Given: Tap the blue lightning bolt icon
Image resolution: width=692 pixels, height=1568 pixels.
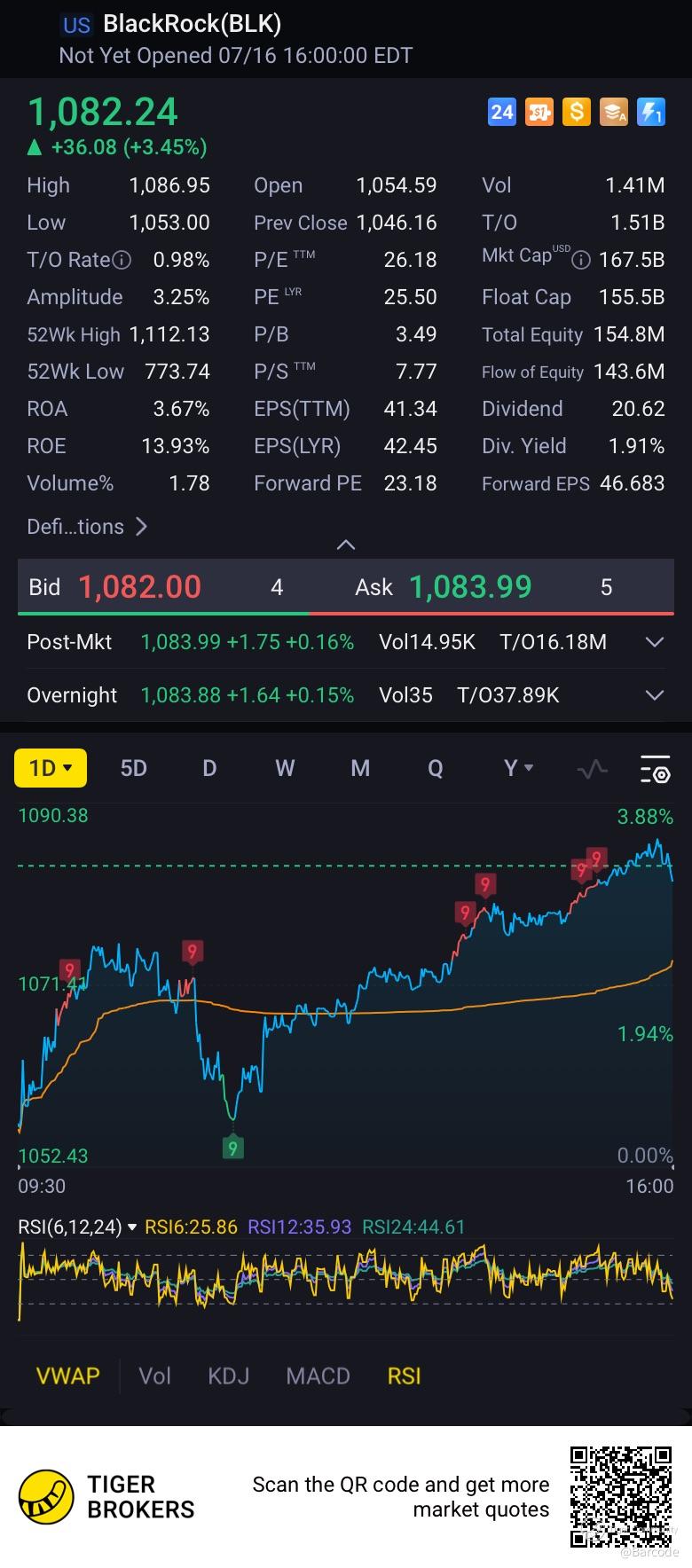Looking at the screenshot, I should [x=651, y=112].
